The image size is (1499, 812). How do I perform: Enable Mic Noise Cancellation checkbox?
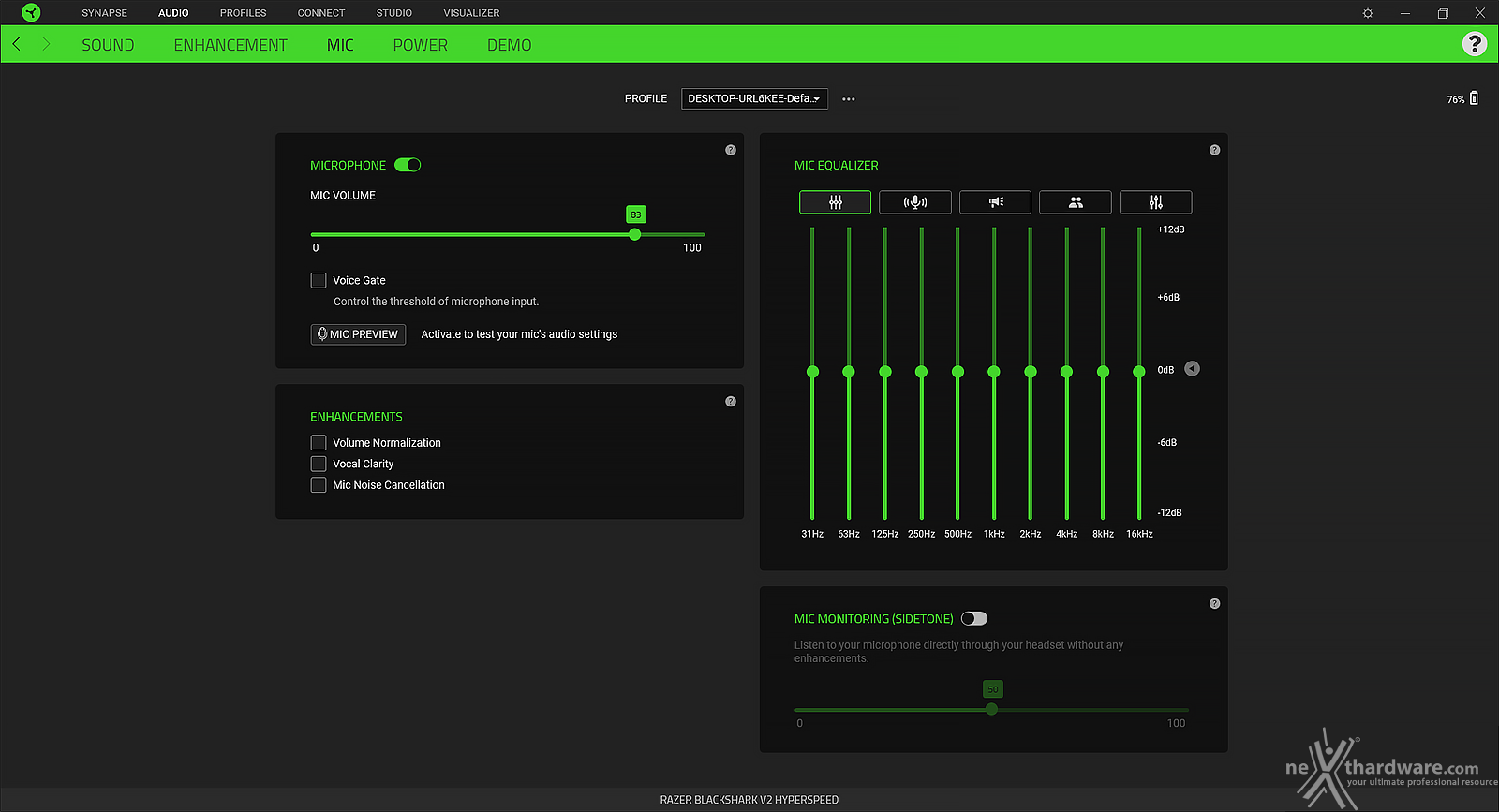point(319,485)
